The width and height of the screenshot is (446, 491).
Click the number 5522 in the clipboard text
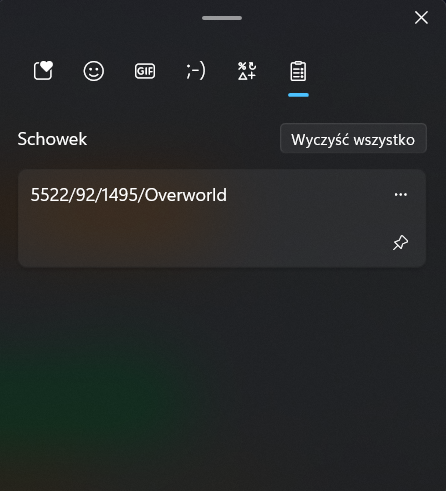pos(49,195)
